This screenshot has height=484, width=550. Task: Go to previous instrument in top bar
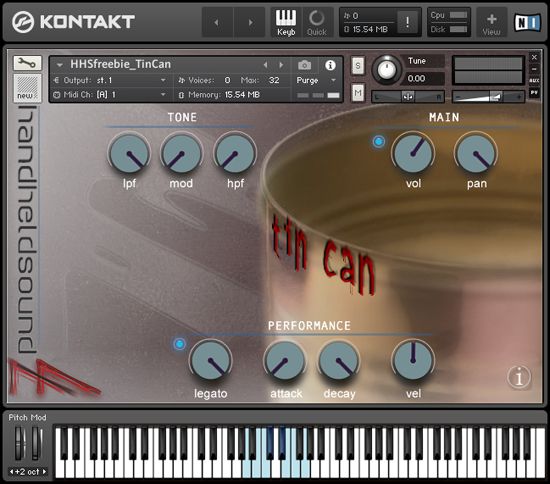pyautogui.click(x=217, y=22)
